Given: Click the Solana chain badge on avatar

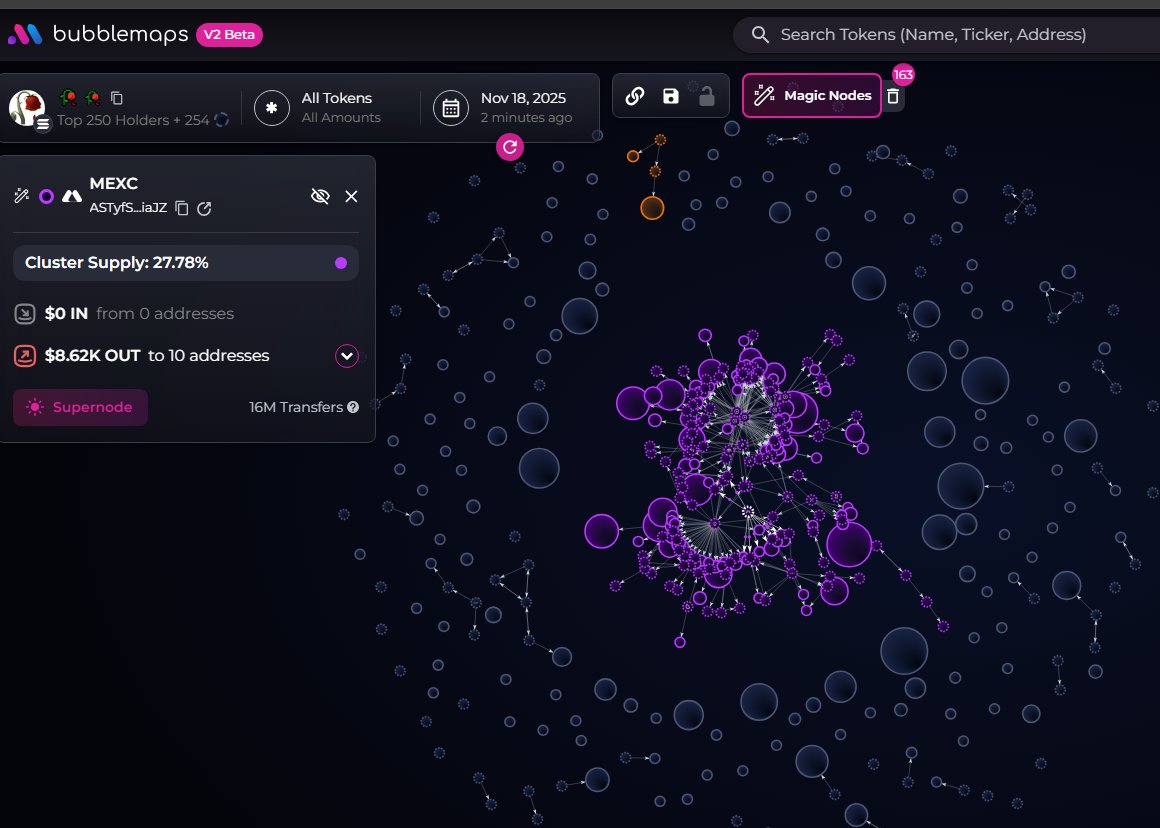Looking at the screenshot, I should pyautogui.click(x=44, y=124).
